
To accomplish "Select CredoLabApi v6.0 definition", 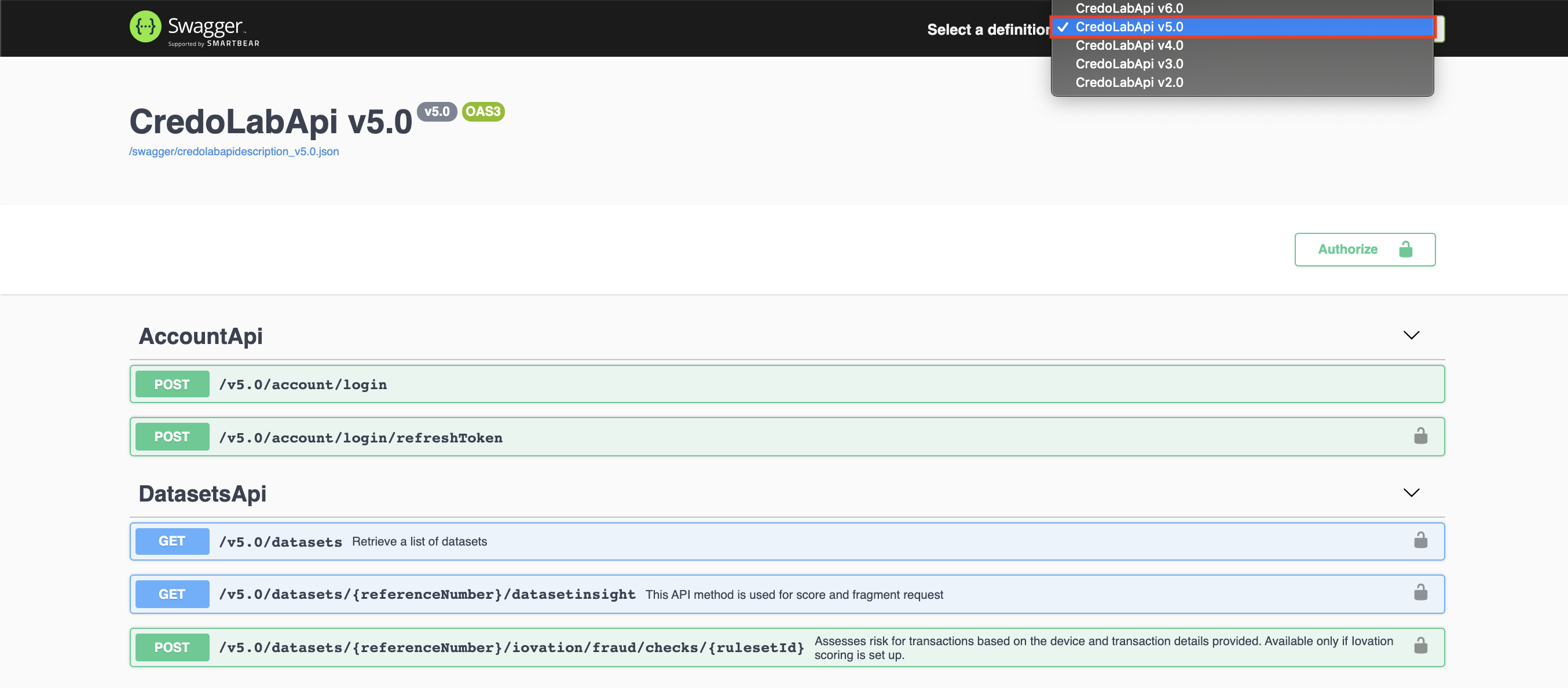I will click(1243, 8).
